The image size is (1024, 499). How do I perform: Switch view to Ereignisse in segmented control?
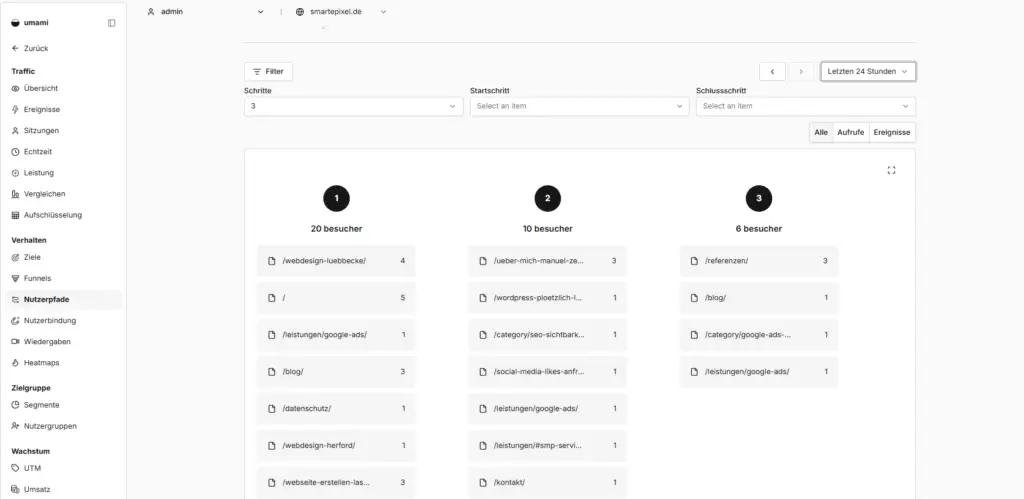(892, 133)
